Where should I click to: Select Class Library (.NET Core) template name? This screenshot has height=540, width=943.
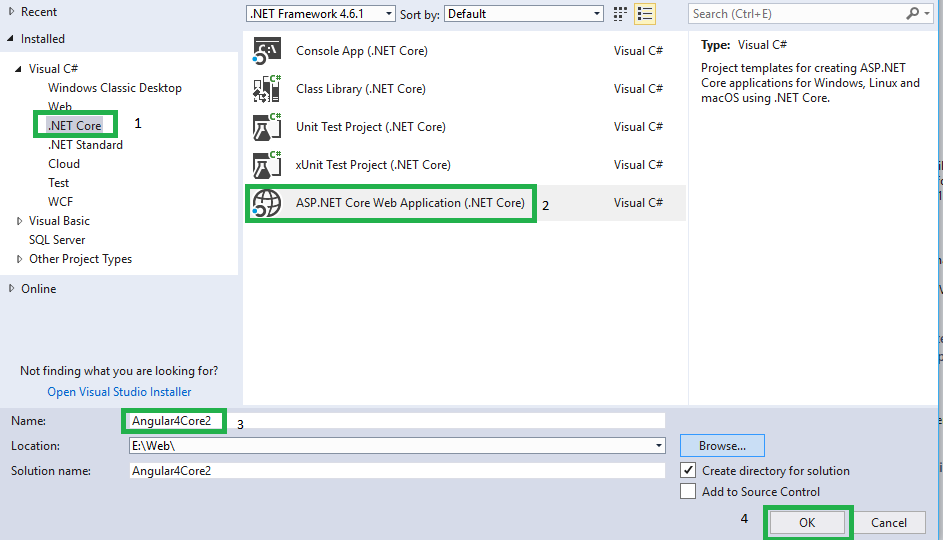click(x=361, y=89)
